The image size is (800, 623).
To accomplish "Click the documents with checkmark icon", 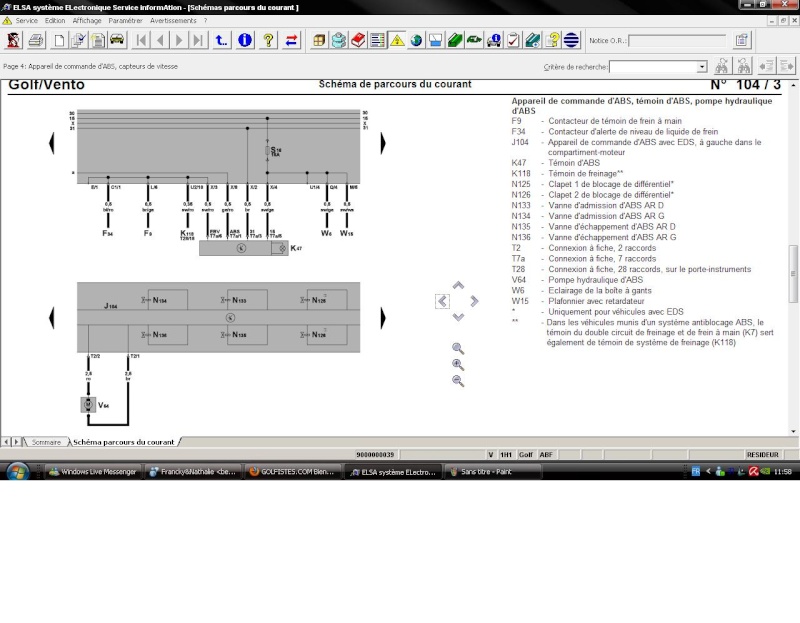I will (78, 40).
